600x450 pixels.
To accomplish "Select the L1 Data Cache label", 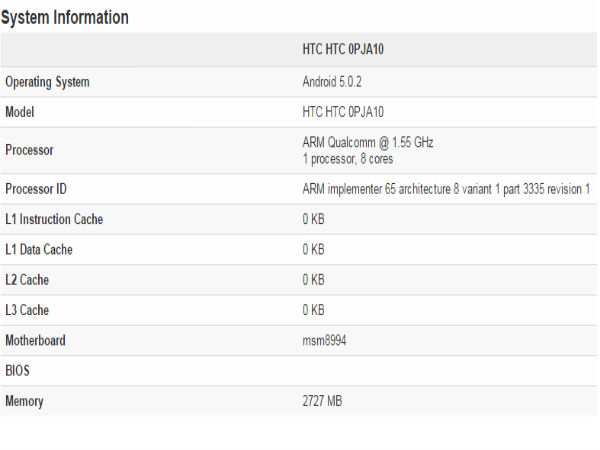I will 39,249.
